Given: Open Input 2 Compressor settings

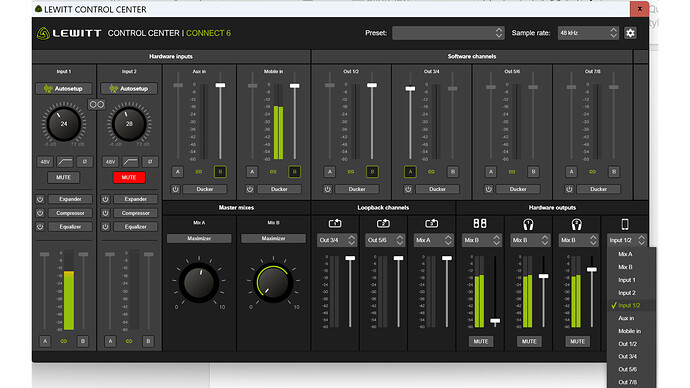Looking at the screenshot, I should [136, 213].
